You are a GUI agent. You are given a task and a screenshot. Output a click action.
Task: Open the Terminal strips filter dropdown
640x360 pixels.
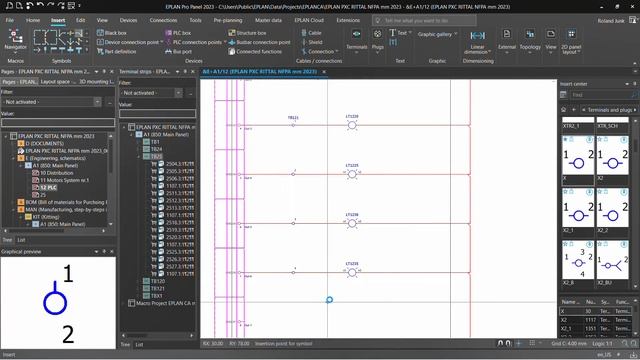point(178,93)
